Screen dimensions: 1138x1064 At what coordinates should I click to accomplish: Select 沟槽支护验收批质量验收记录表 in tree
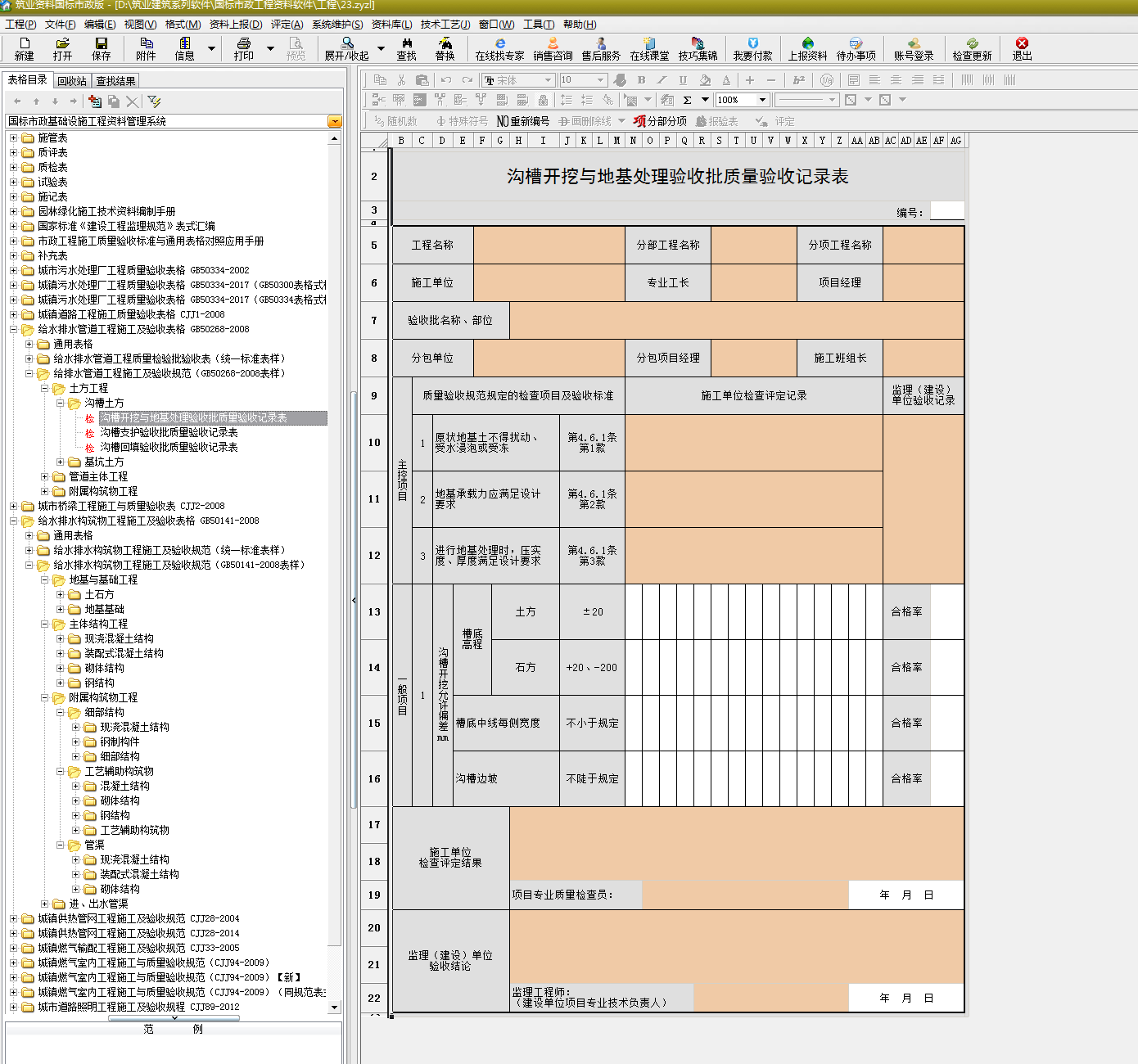(x=169, y=433)
